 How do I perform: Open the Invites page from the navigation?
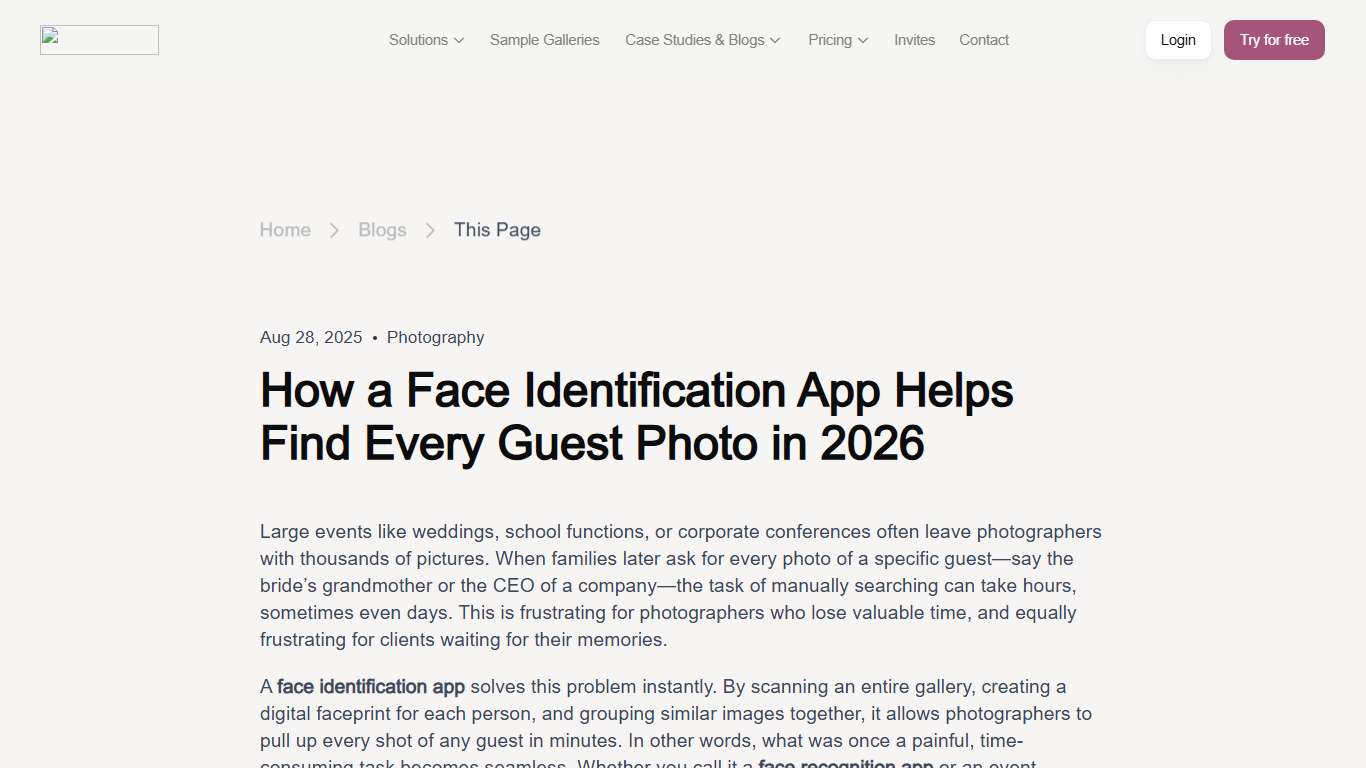pos(914,40)
